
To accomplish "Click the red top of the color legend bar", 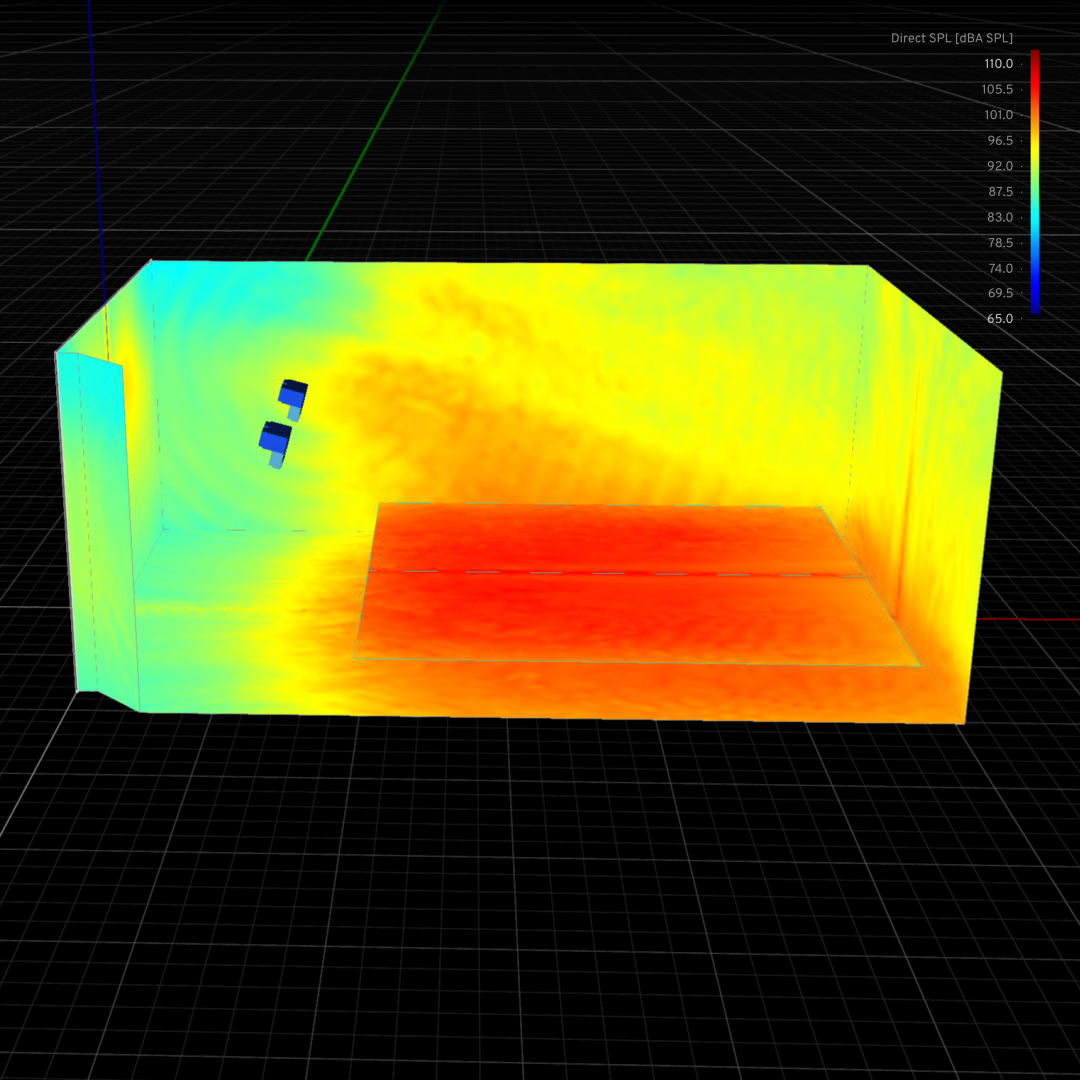I will coord(1035,60).
